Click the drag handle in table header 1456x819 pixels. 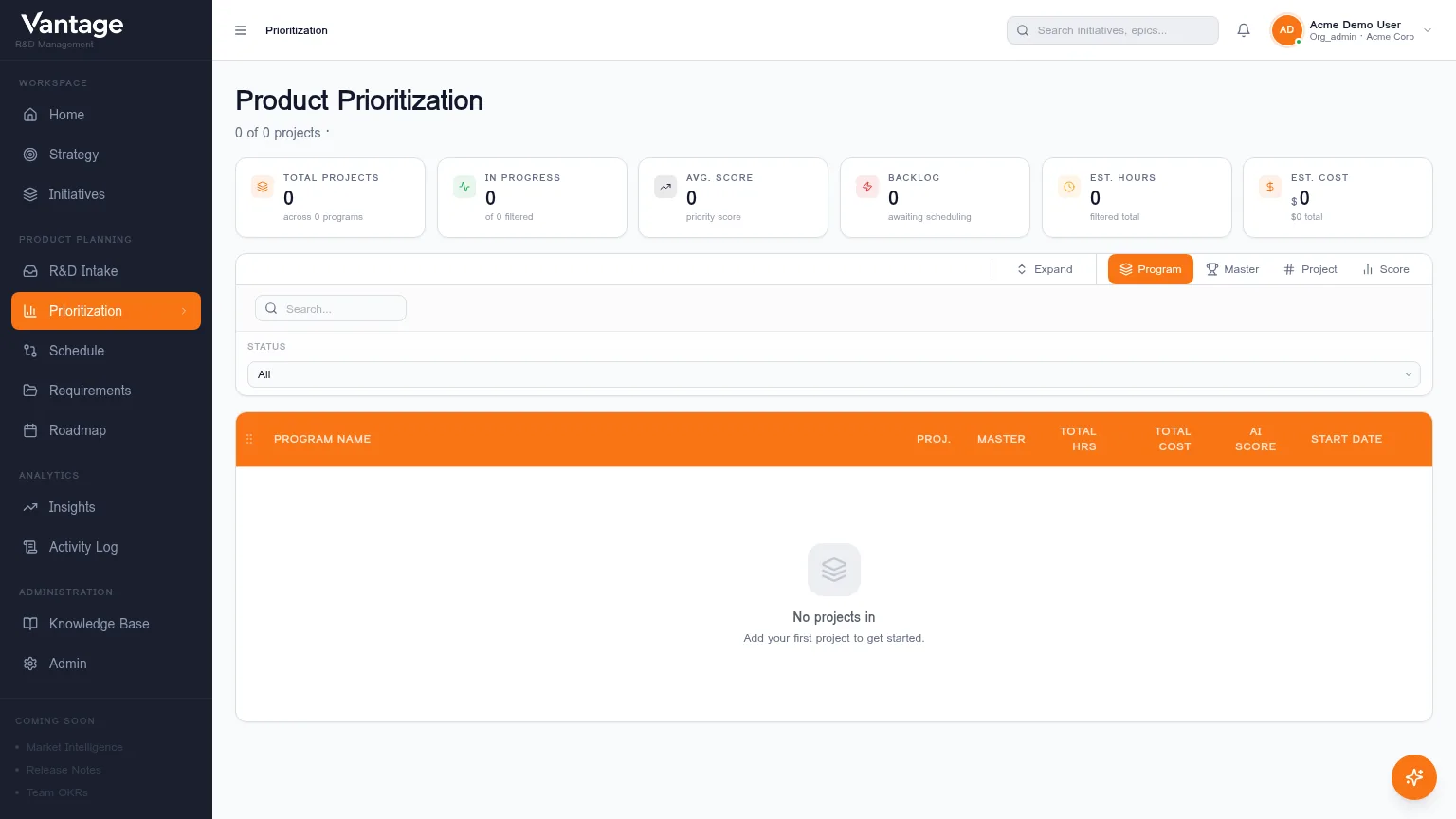pyautogui.click(x=249, y=439)
